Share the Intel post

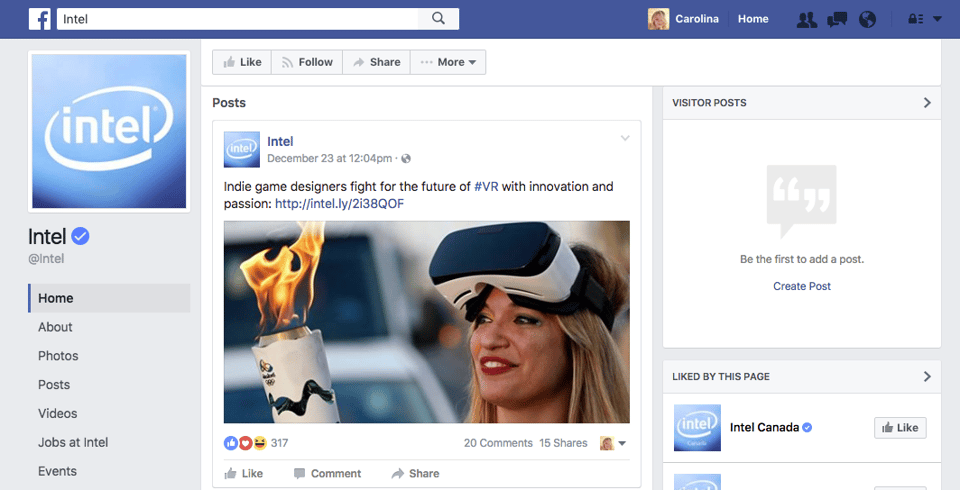416,473
